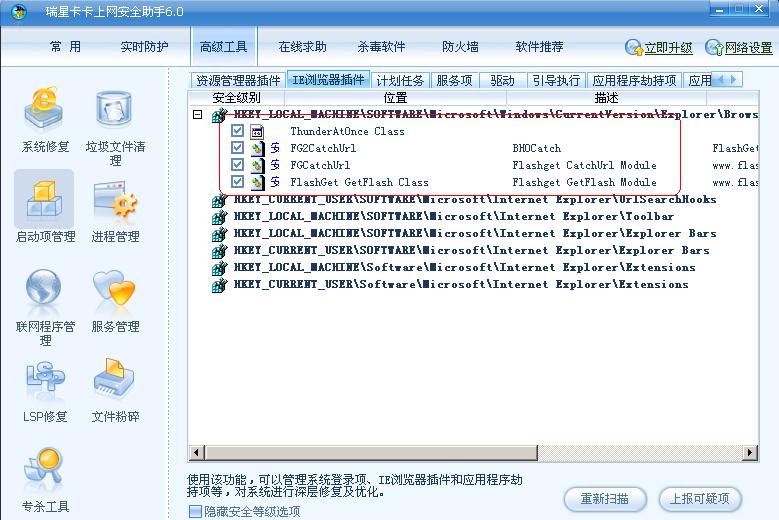
Task: Uncheck the FGCatchUrl checkbox
Action: tap(237, 164)
